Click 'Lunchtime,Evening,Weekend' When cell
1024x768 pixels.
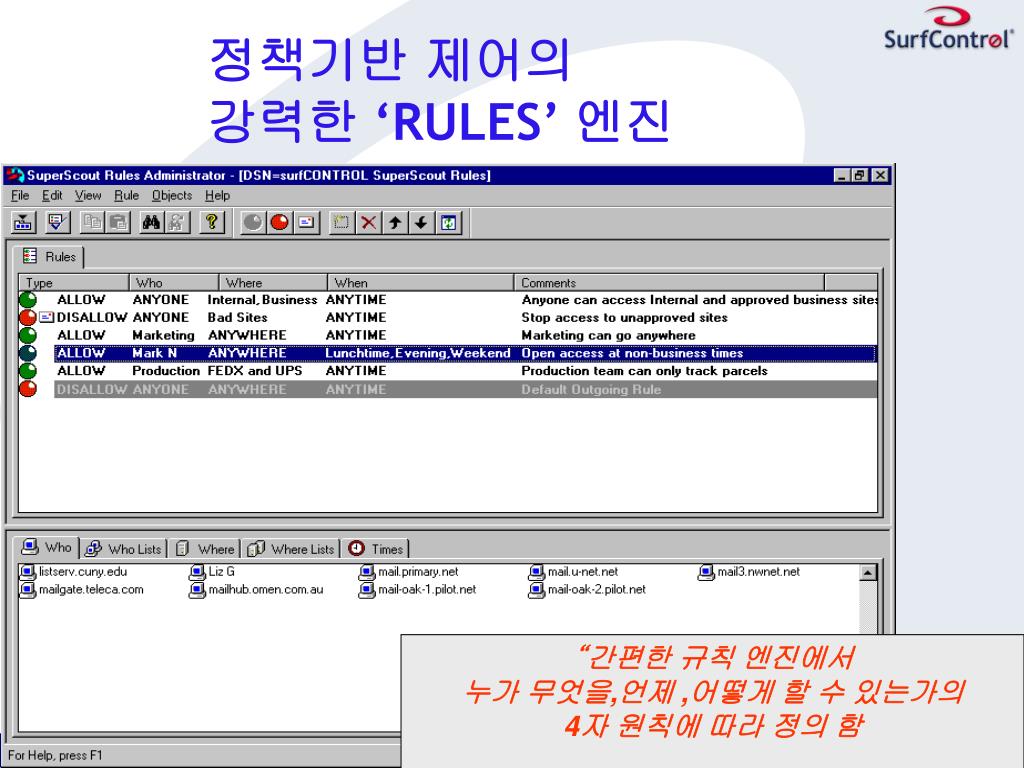point(418,353)
